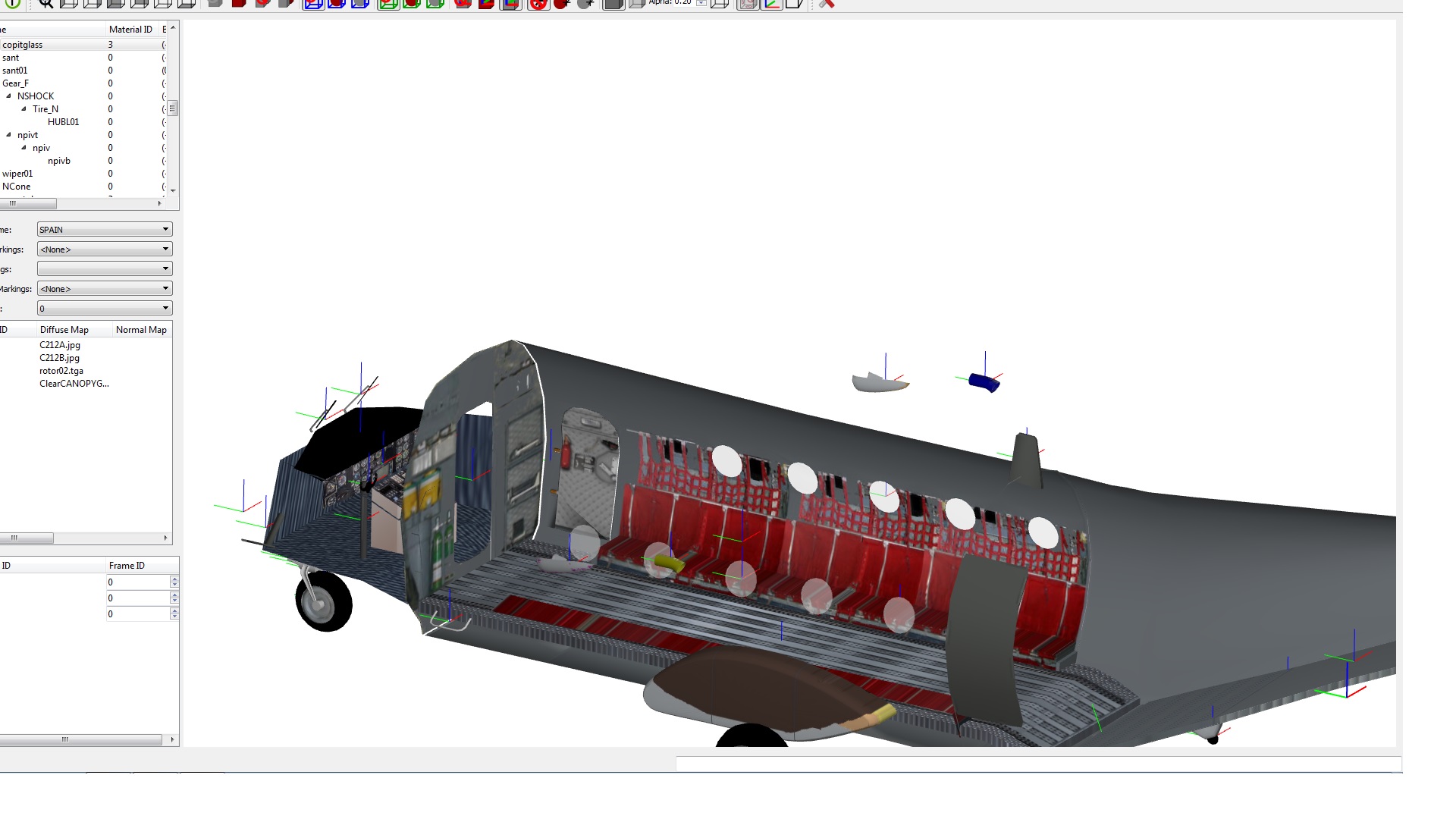Click the node list horizontal scrollbar thumb

[27, 204]
